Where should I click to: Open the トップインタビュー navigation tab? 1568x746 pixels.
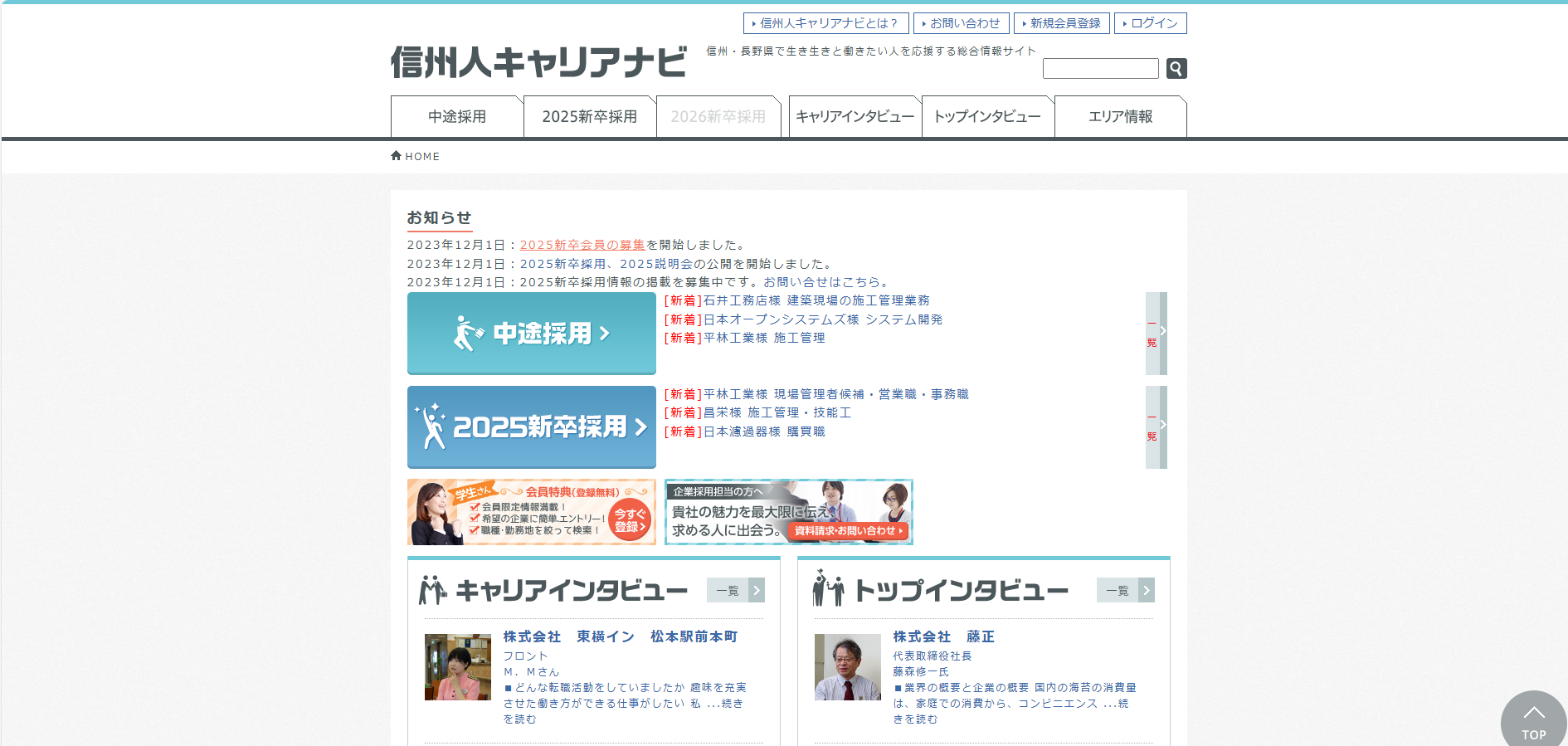click(x=987, y=117)
